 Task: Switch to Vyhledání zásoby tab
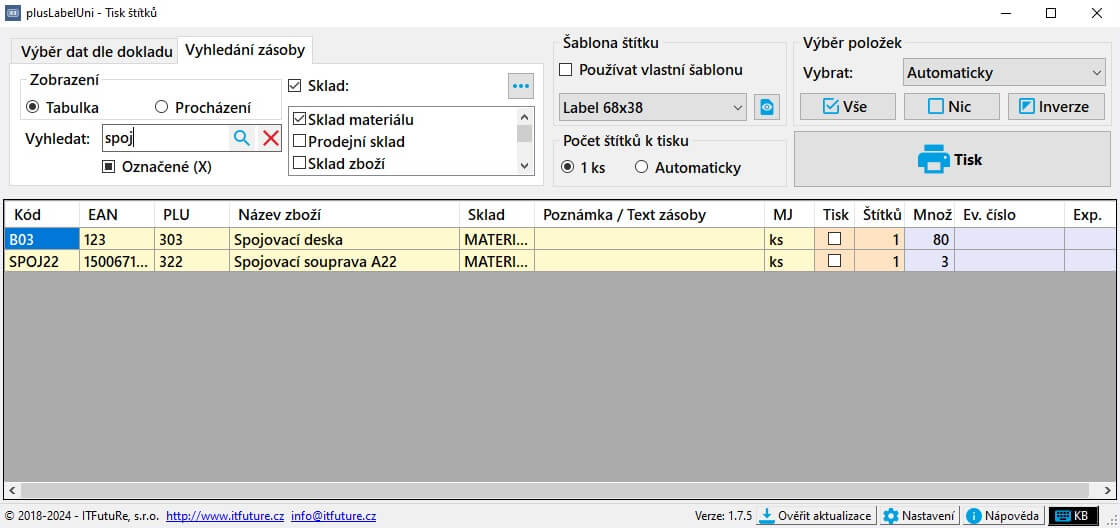(x=245, y=50)
